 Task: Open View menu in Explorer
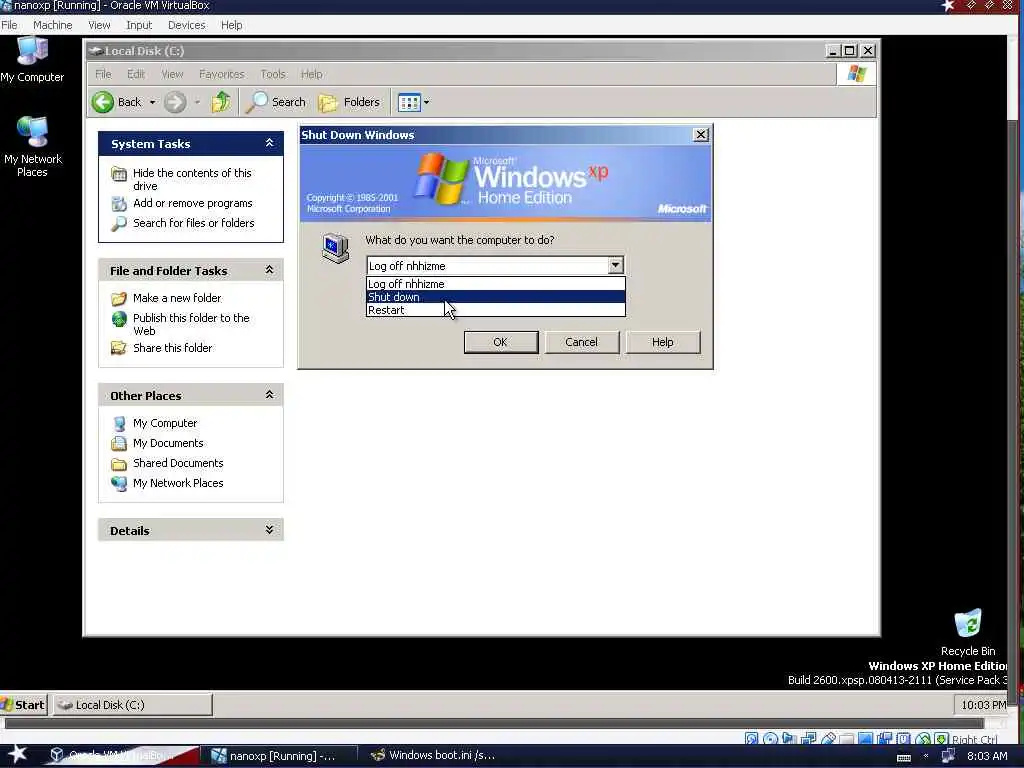click(172, 74)
